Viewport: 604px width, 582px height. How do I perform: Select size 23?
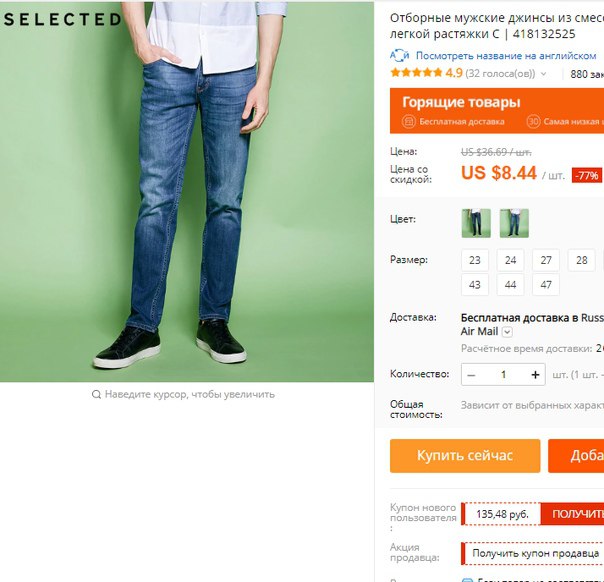pos(475,260)
